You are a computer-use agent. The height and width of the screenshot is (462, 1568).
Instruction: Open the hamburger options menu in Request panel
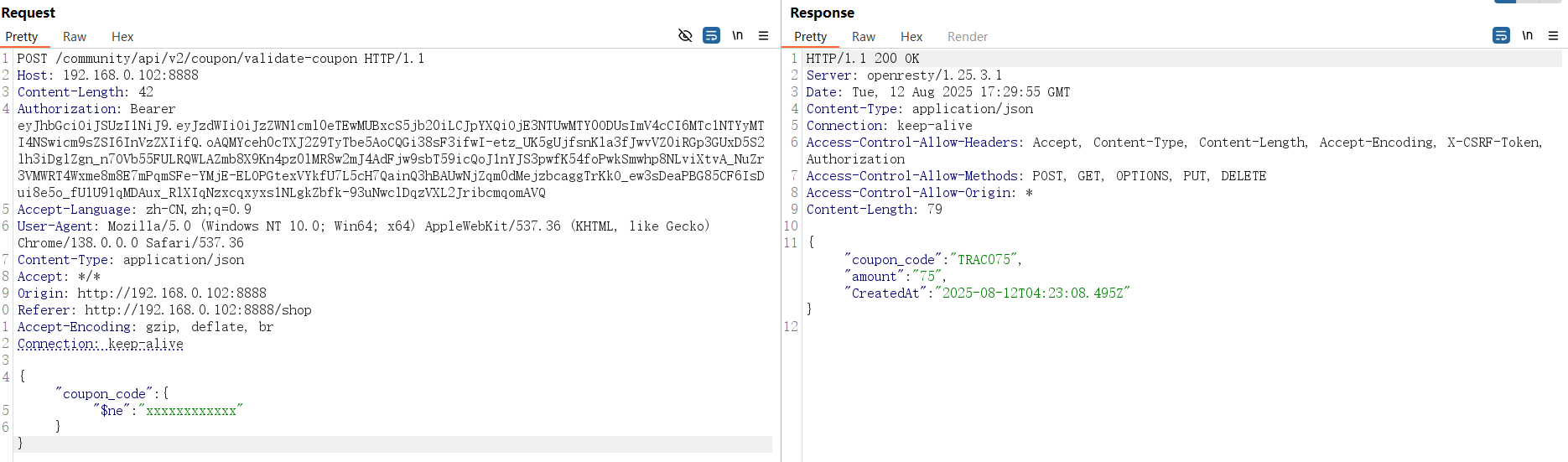(763, 35)
